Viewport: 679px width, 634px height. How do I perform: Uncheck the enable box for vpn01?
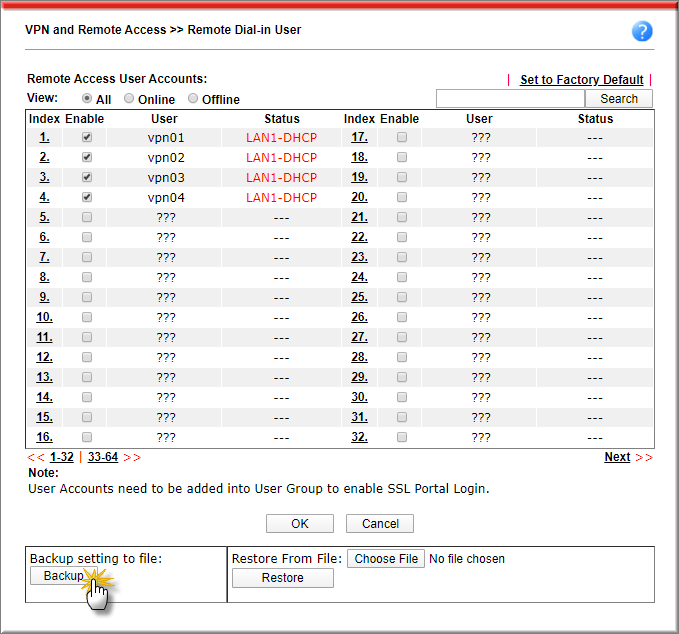[87, 137]
